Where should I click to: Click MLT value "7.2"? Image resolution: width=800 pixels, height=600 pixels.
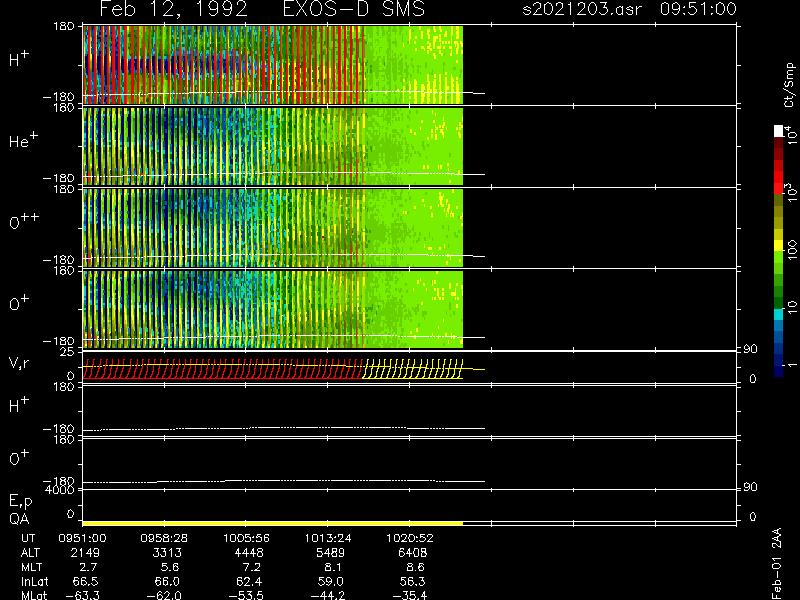[251, 567]
